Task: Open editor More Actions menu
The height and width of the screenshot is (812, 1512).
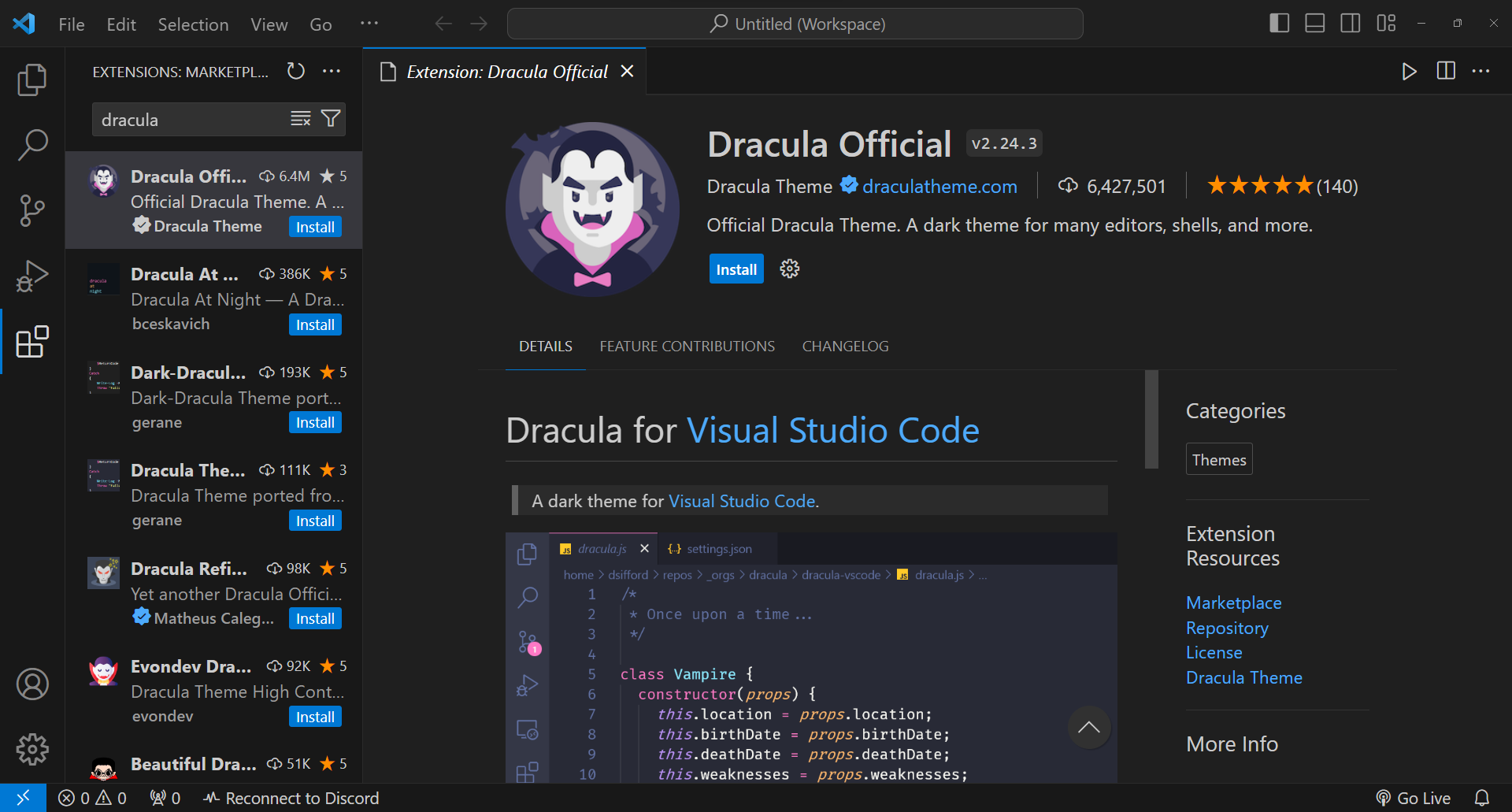Action: pyautogui.click(x=1480, y=72)
